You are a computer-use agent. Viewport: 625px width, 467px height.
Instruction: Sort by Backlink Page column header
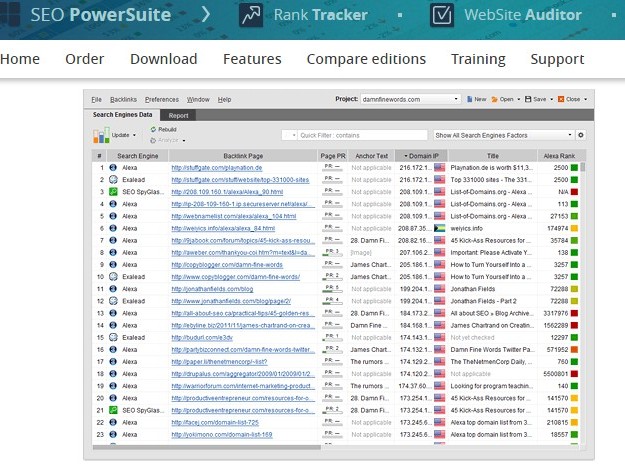coord(243,156)
